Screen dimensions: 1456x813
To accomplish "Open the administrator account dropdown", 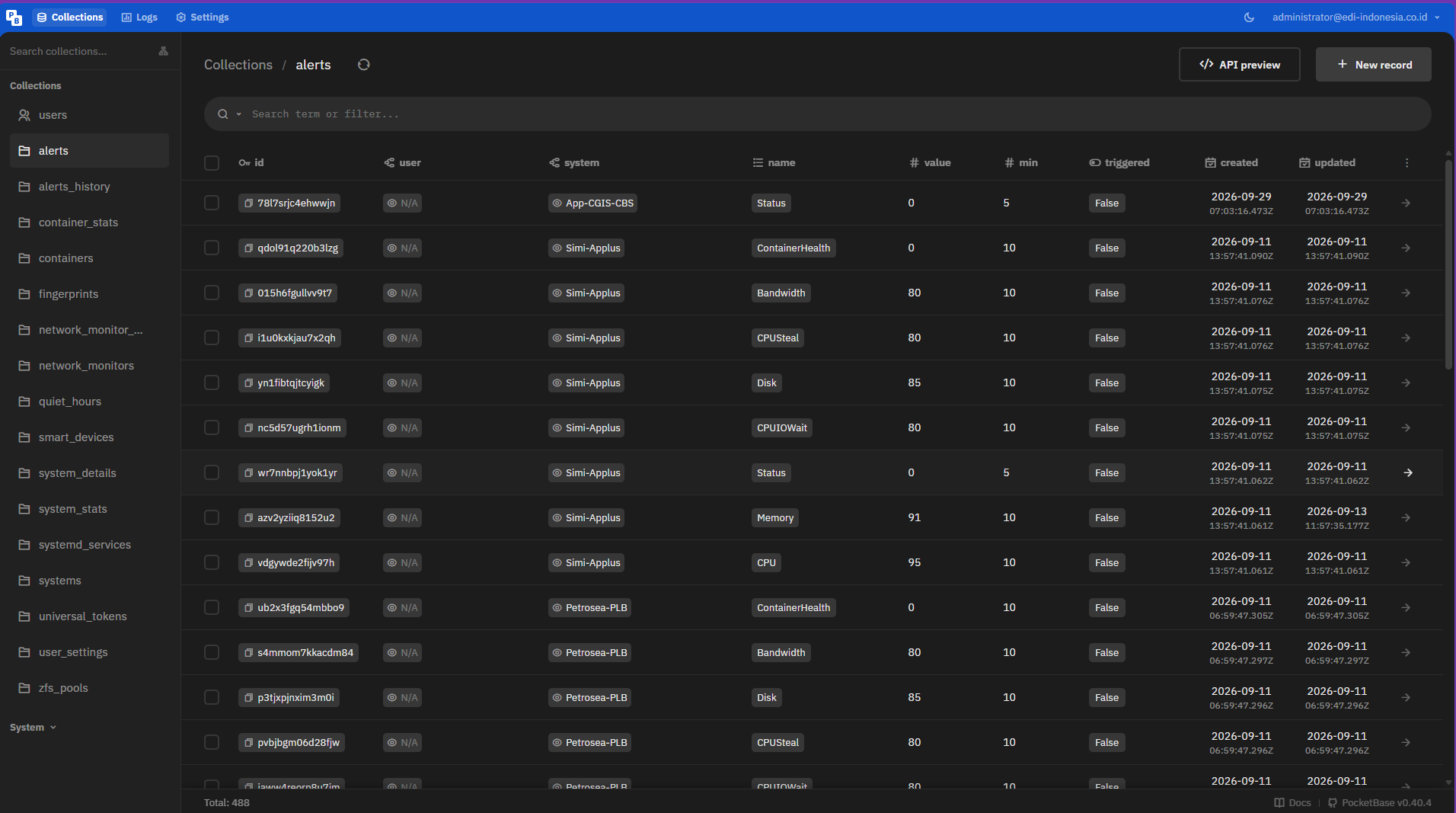I will click(1356, 17).
